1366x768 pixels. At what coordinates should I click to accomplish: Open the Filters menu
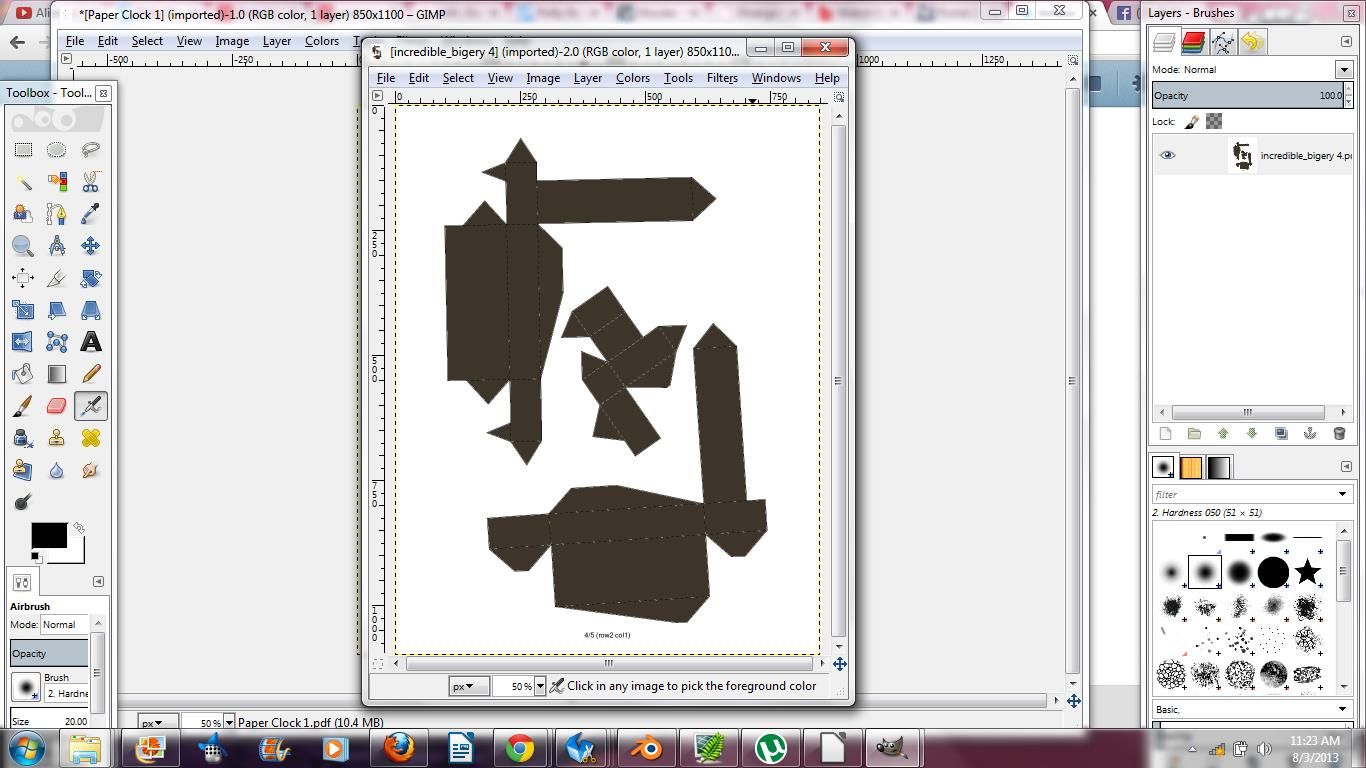(722, 78)
